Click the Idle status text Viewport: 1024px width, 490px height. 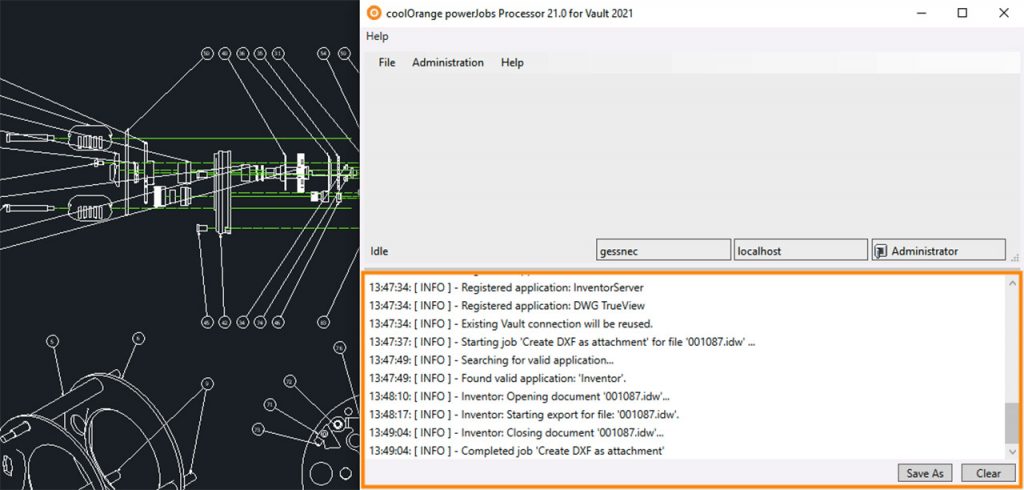click(379, 251)
